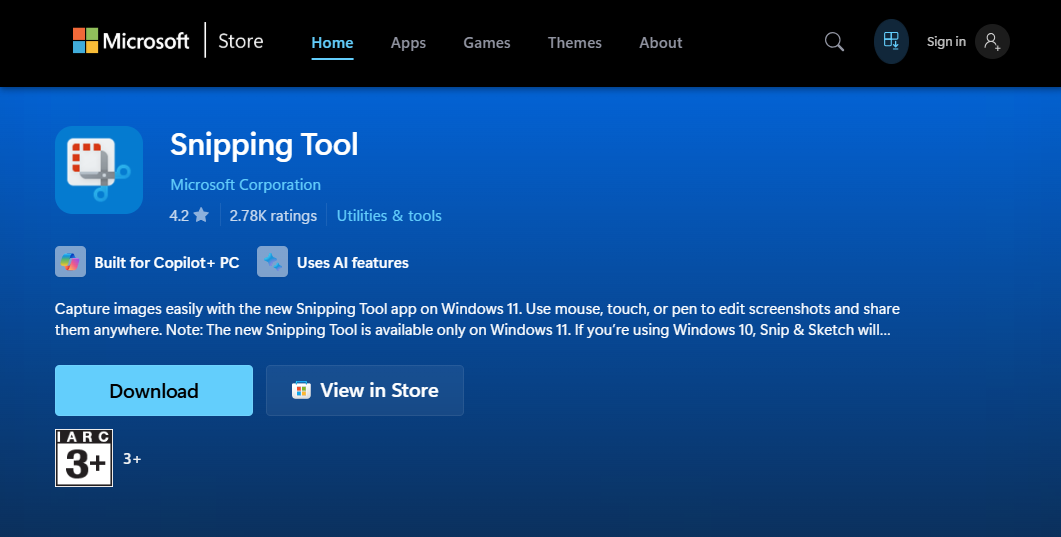Click the rating star icon

(201, 215)
